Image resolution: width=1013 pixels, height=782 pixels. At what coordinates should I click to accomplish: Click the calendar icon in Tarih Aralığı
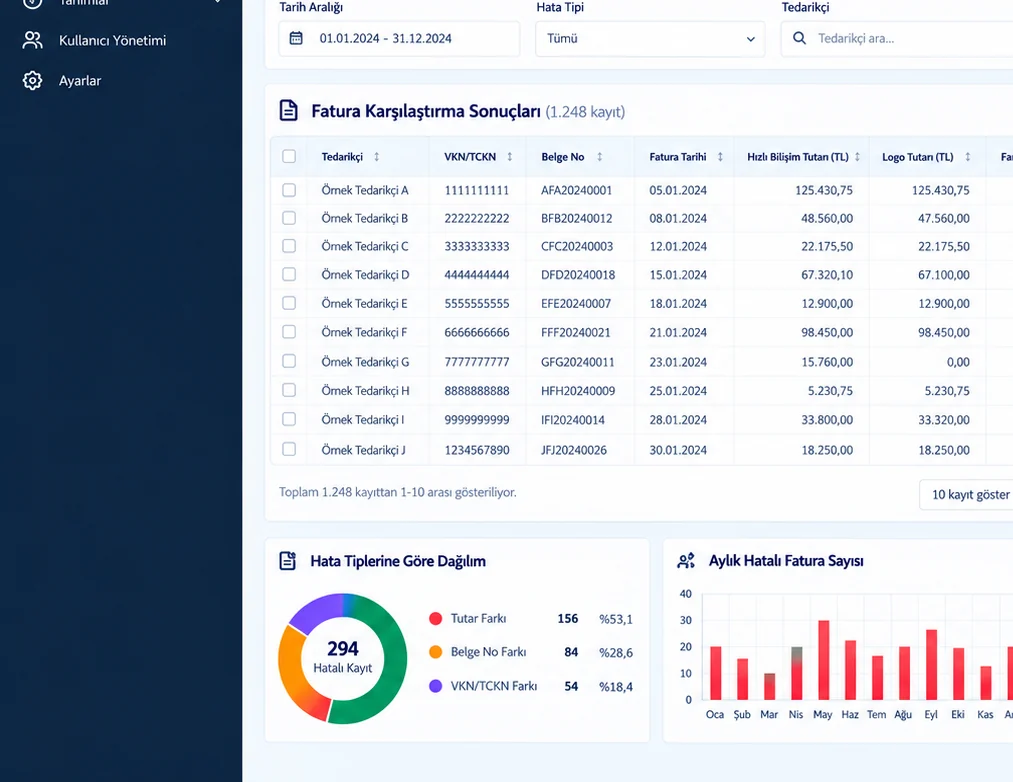(296, 38)
